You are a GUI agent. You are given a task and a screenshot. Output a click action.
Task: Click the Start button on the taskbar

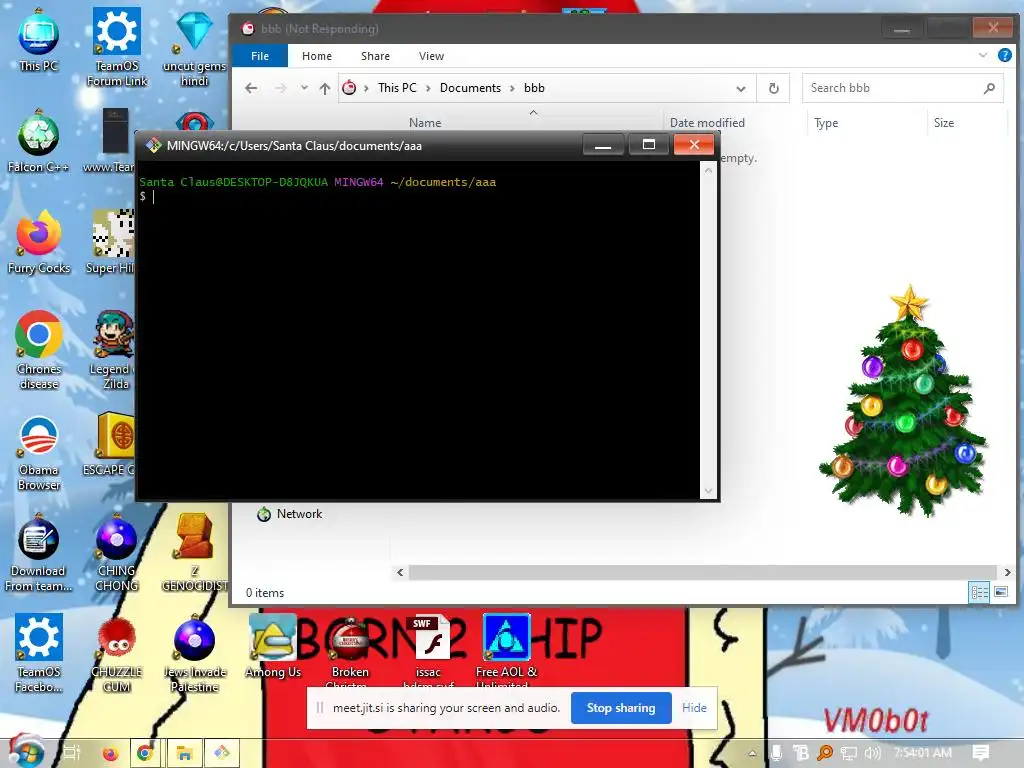pyautogui.click(x=26, y=752)
